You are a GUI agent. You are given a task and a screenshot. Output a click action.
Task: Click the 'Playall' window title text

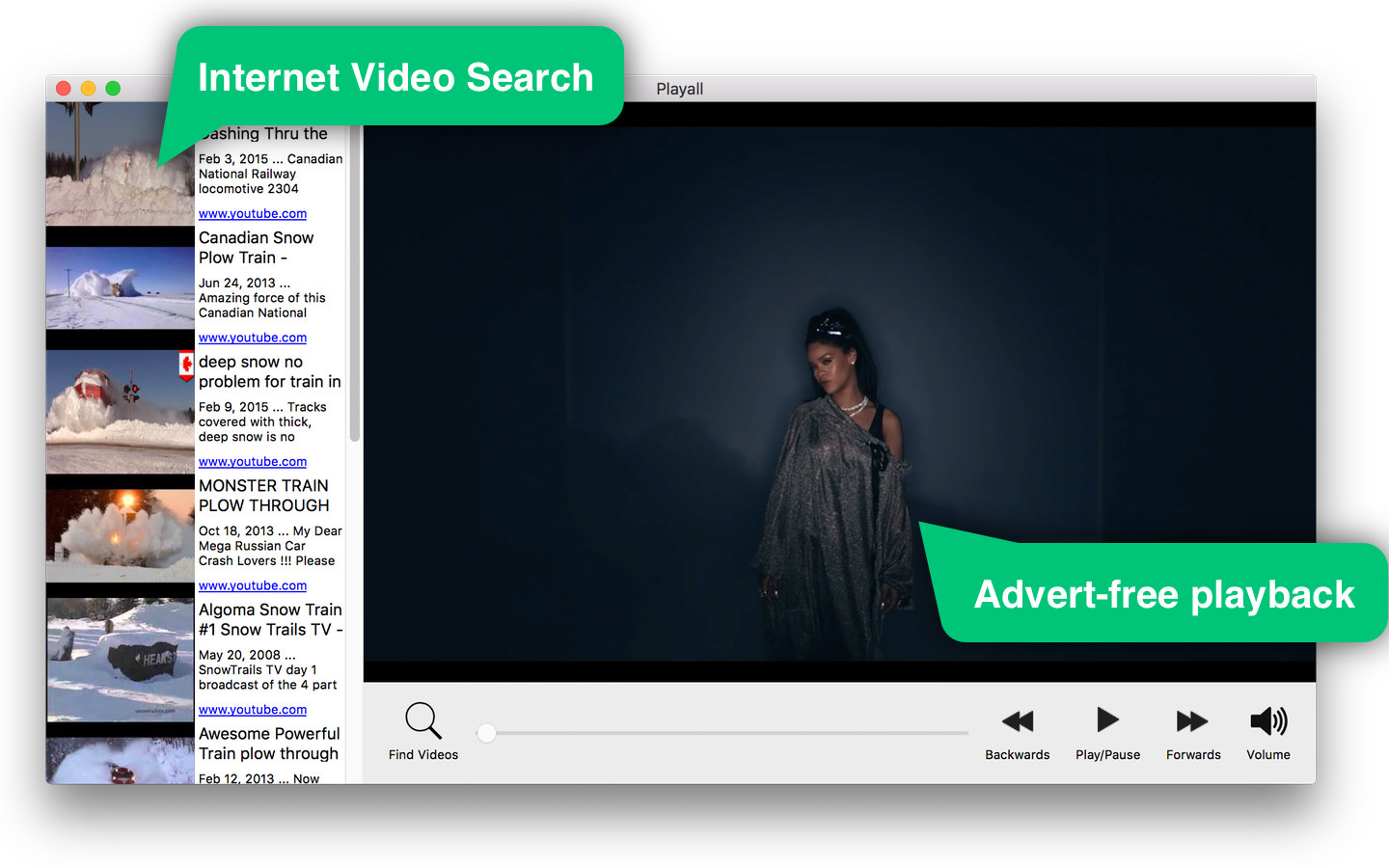coord(680,89)
